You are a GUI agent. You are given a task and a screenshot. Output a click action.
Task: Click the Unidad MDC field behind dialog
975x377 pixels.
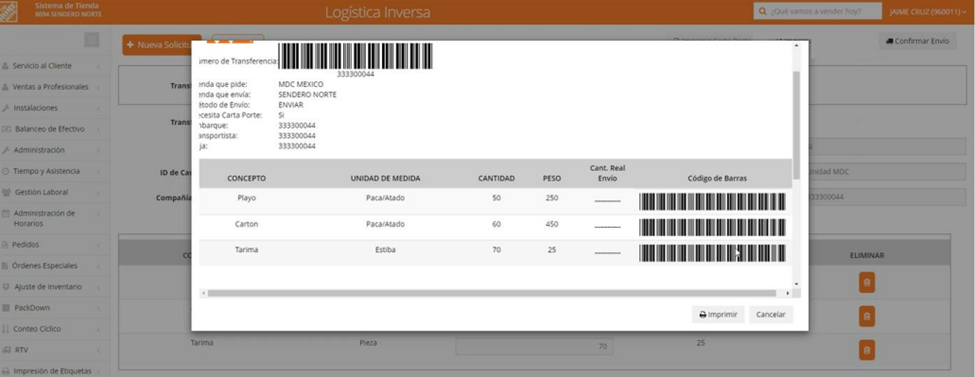887,172
